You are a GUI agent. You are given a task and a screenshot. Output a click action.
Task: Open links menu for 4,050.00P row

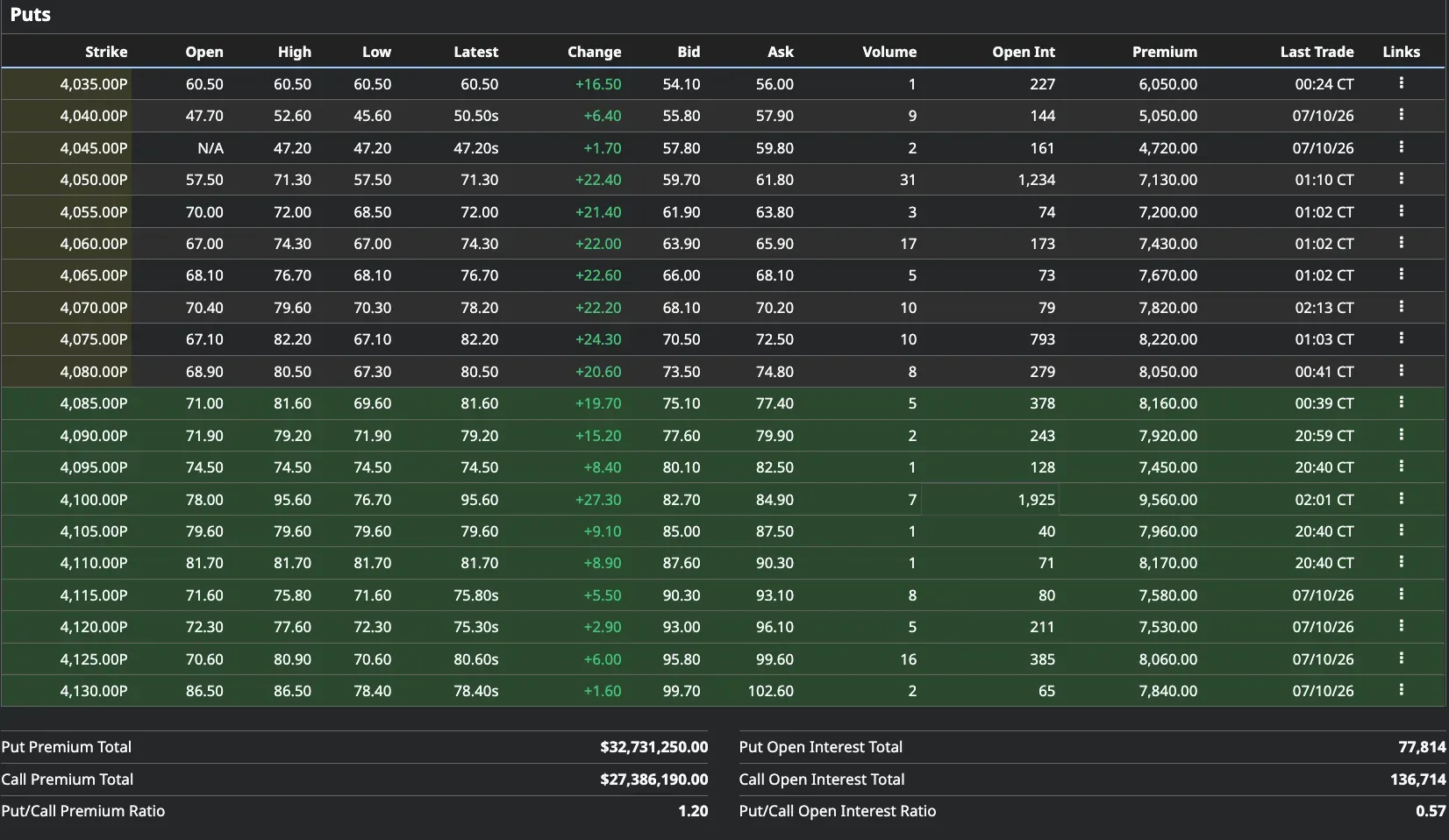click(1401, 179)
